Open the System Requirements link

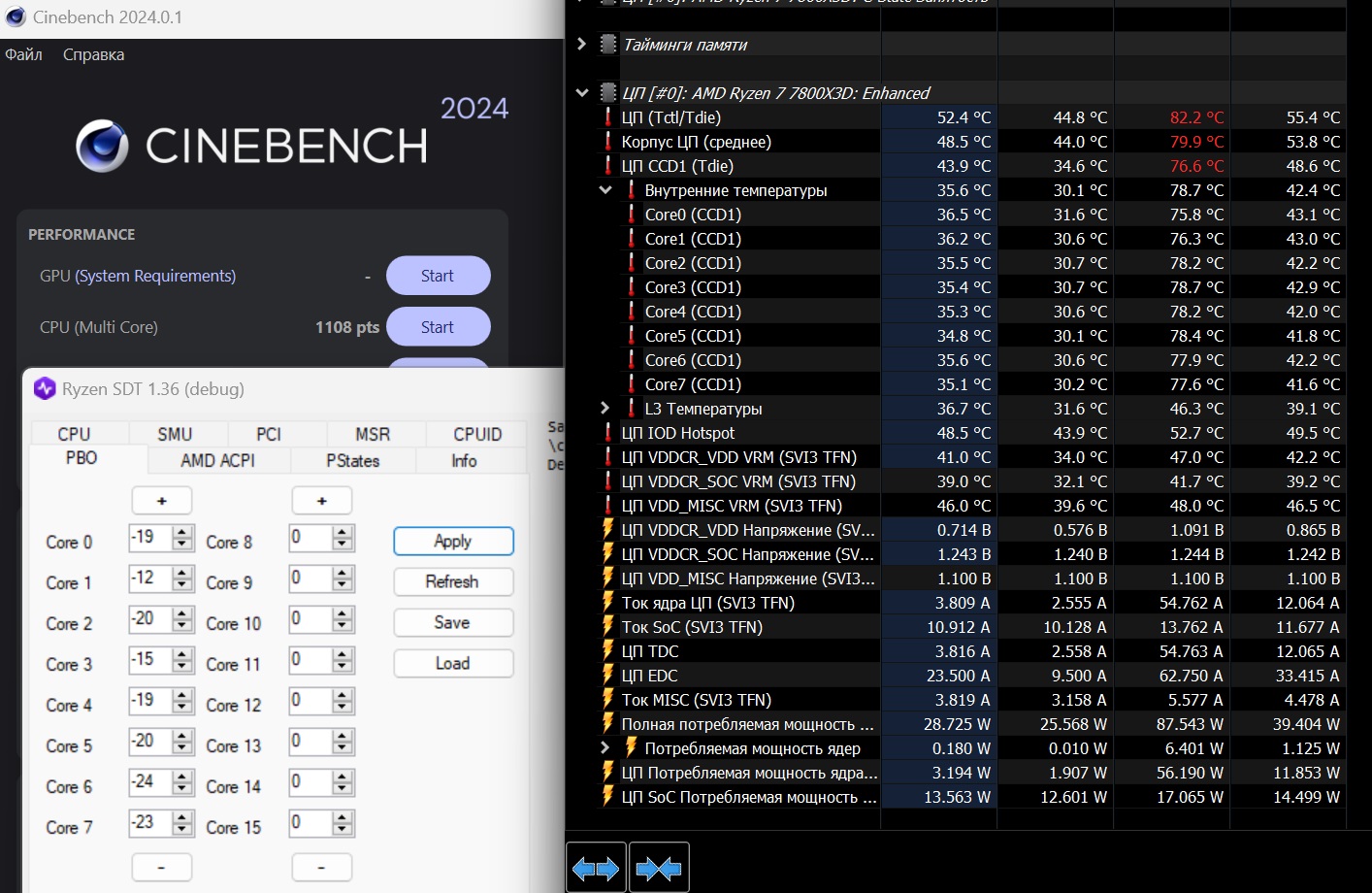click(x=155, y=276)
